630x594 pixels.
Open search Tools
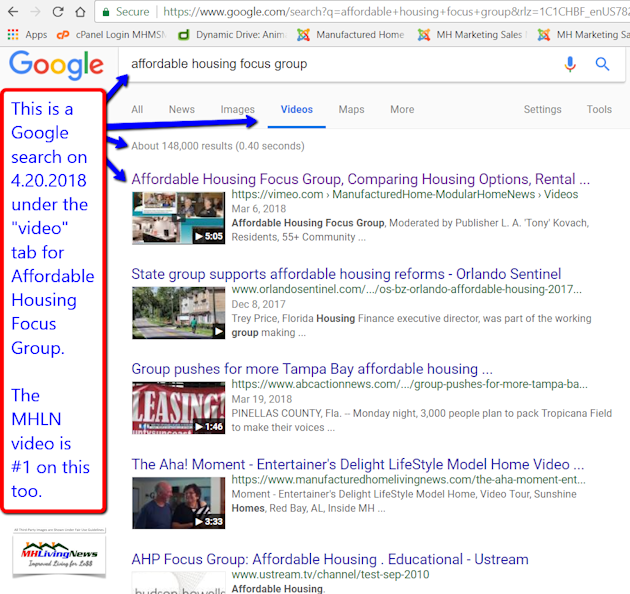click(x=599, y=109)
